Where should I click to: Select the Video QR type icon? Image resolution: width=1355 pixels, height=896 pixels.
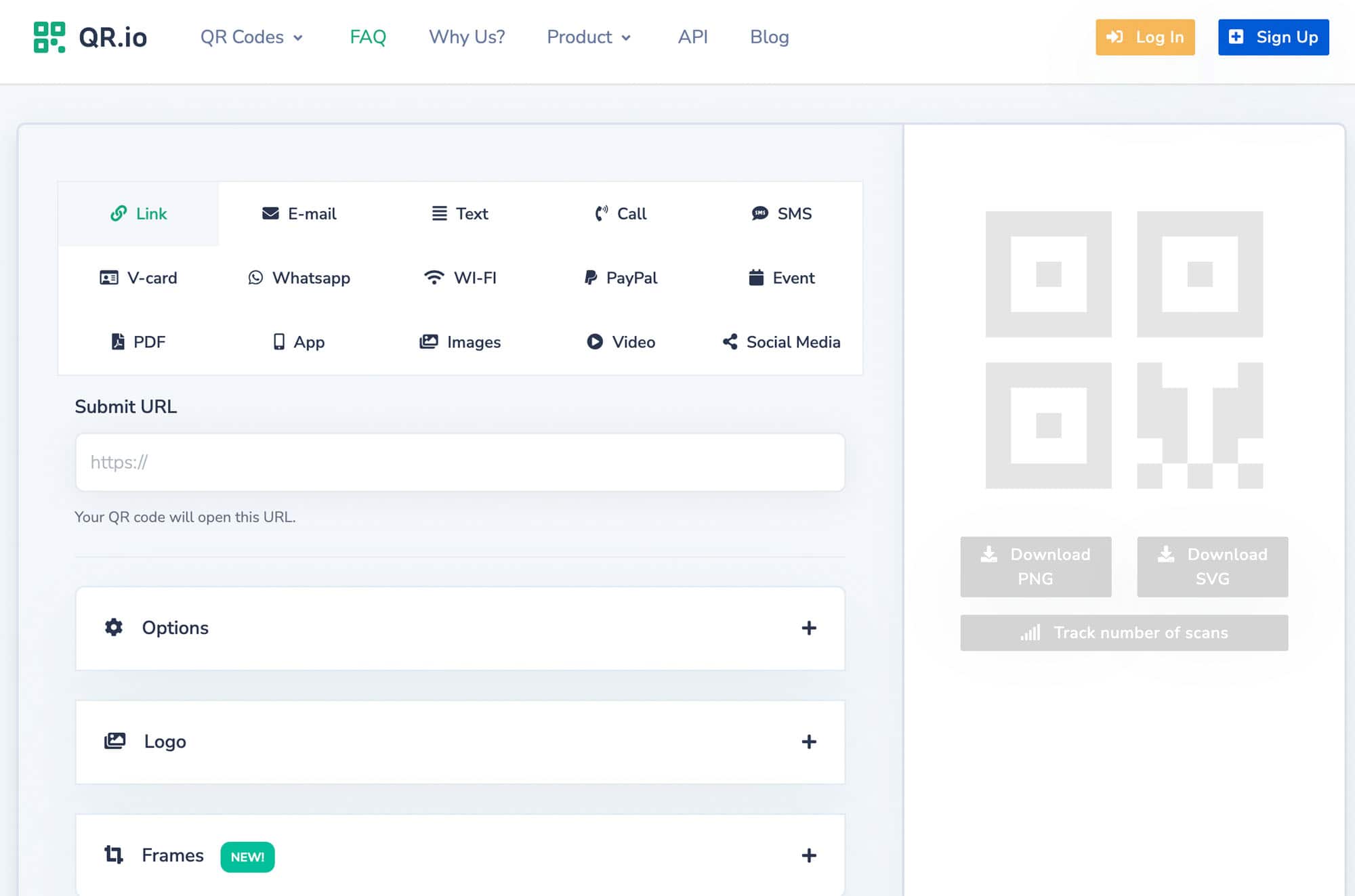[x=595, y=342]
